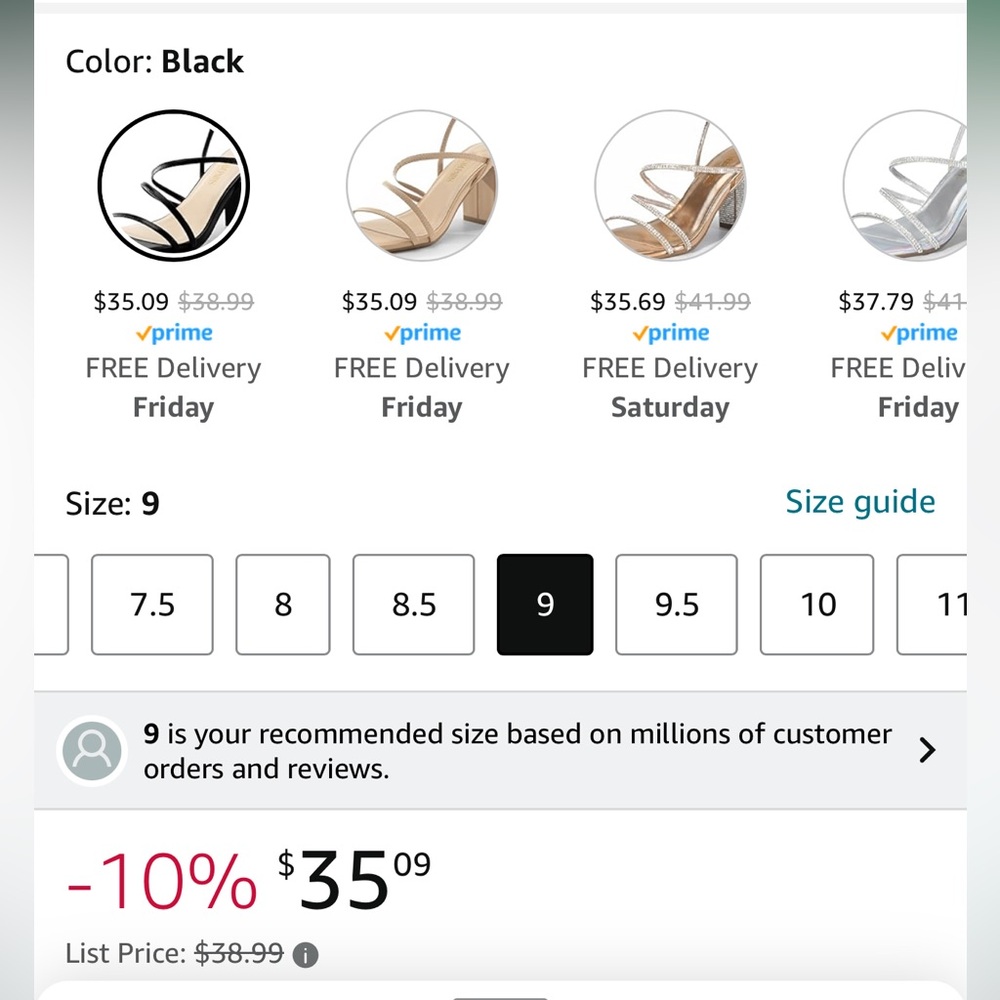The image size is (1000, 1000).
Task: Select the silver rhinestone sandal color option
Action: (x=905, y=186)
